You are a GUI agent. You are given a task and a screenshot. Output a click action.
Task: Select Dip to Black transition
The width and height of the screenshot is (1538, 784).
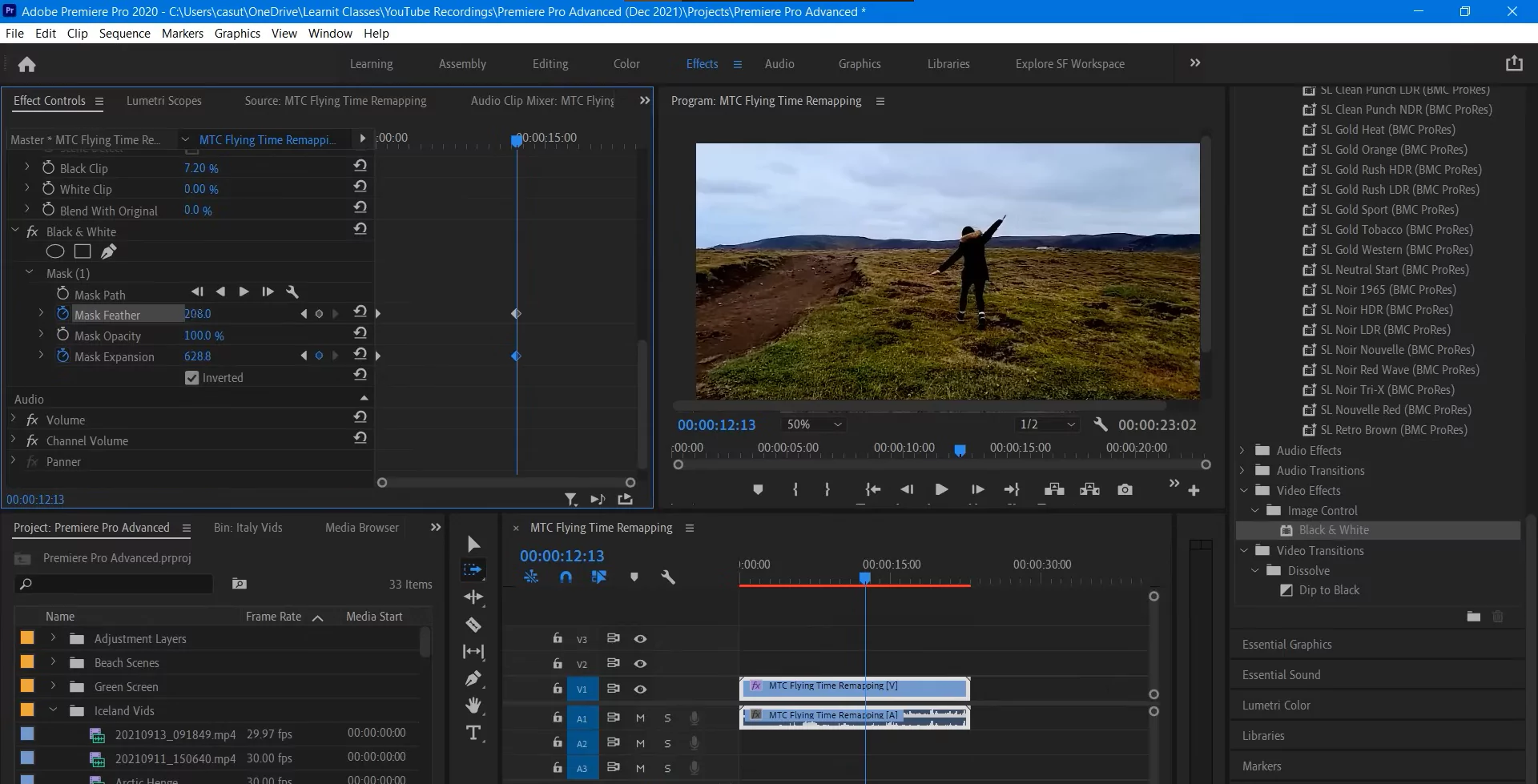pos(1329,590)
